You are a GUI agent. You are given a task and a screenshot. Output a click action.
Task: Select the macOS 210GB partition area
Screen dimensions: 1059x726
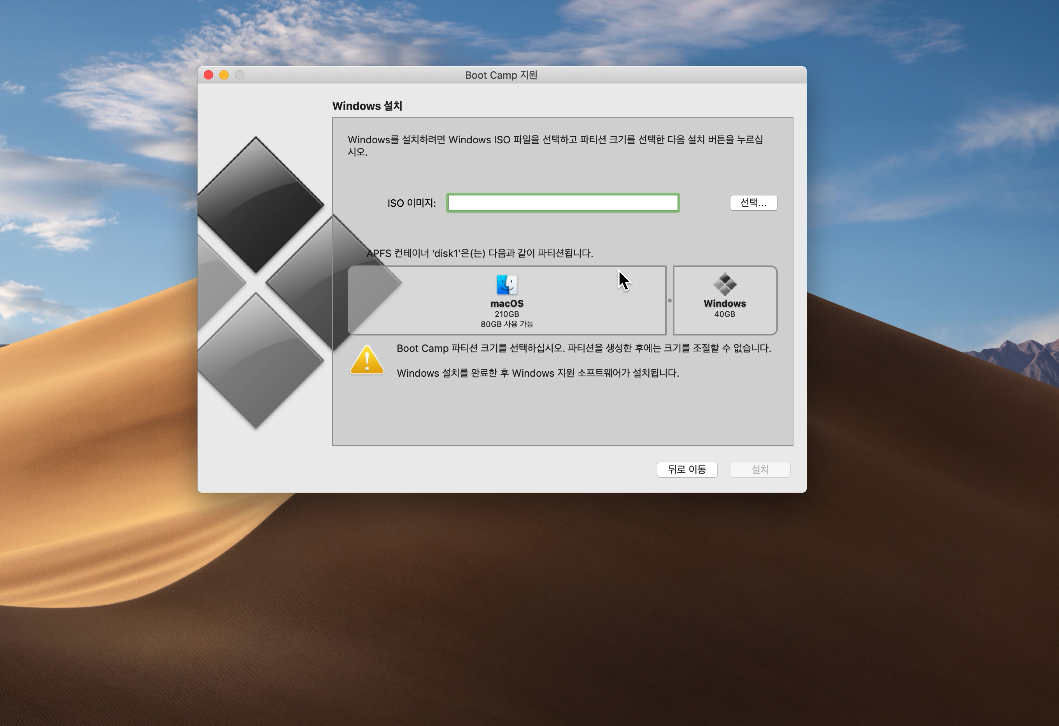[x=507, y=300]
